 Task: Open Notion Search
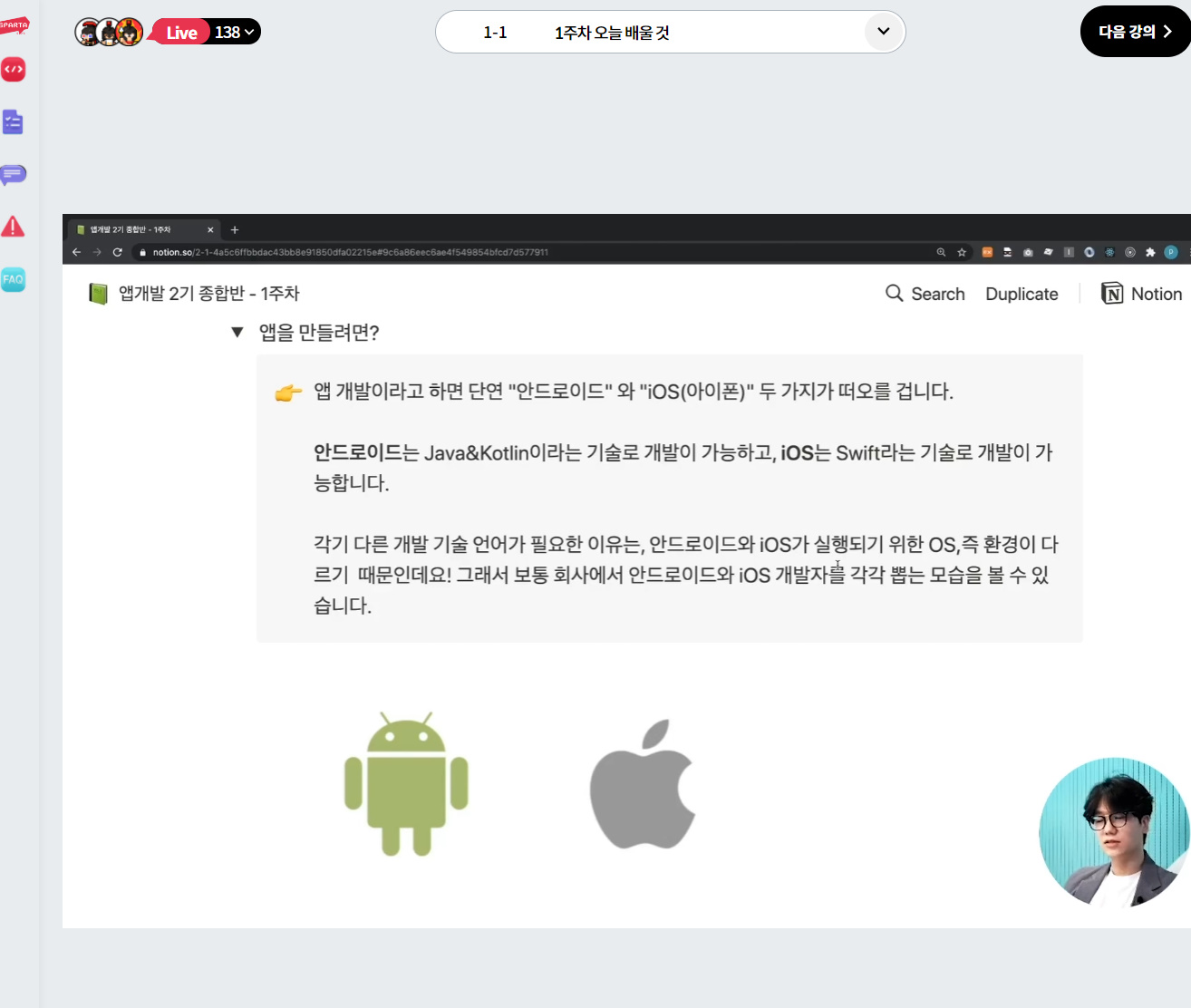(x=925, y=294)
